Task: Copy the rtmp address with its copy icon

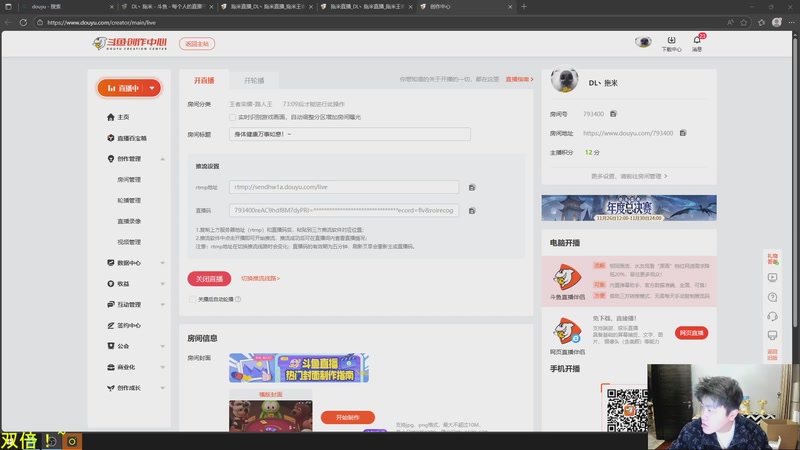Action: click(x=472, y=188)
